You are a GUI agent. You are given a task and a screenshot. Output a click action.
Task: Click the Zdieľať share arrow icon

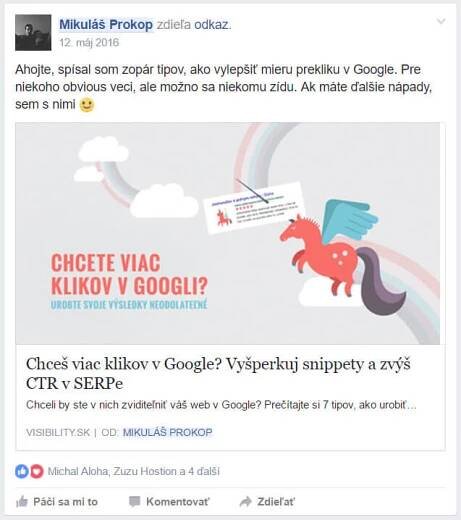click(x=246, y=501)
